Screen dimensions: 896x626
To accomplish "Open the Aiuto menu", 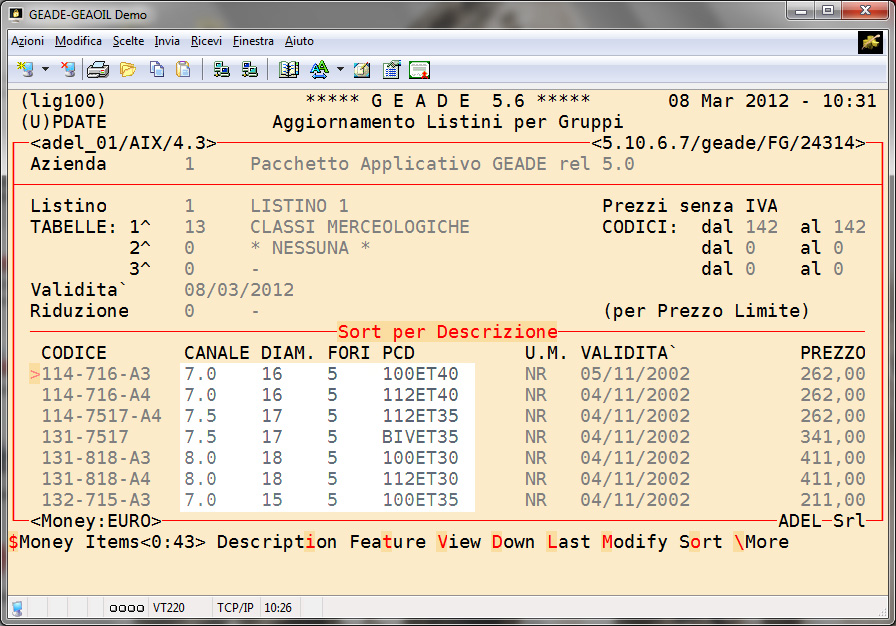I will 299,41.
